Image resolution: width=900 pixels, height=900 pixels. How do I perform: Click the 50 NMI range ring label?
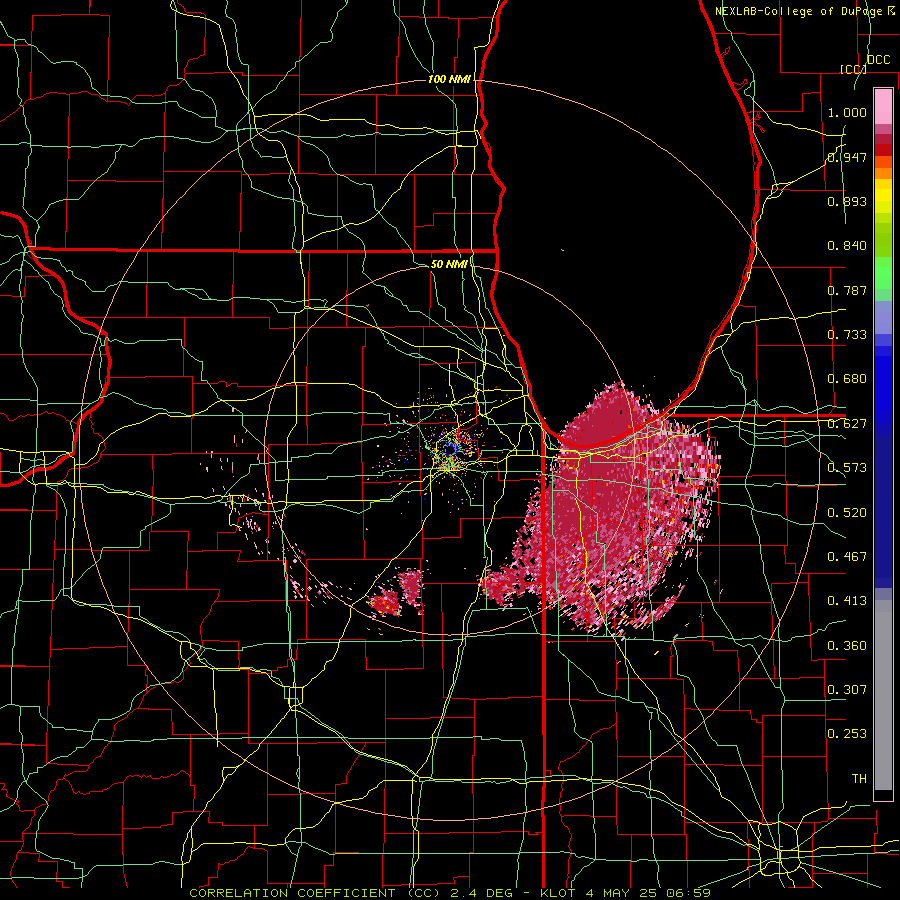point(449,264)
